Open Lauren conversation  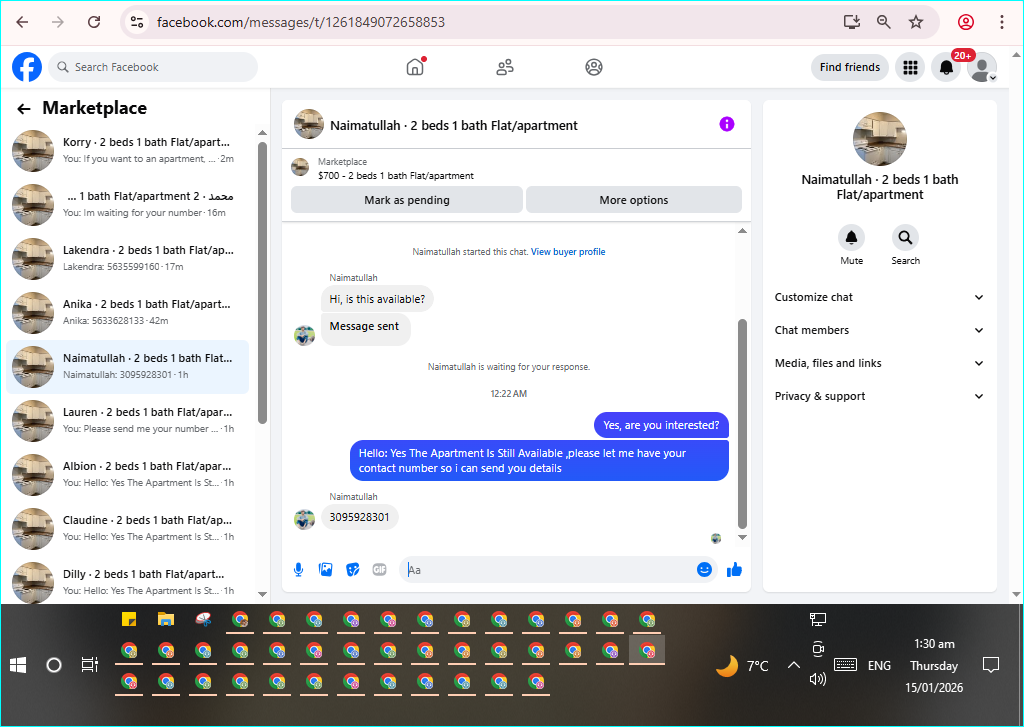coord(128,421)
